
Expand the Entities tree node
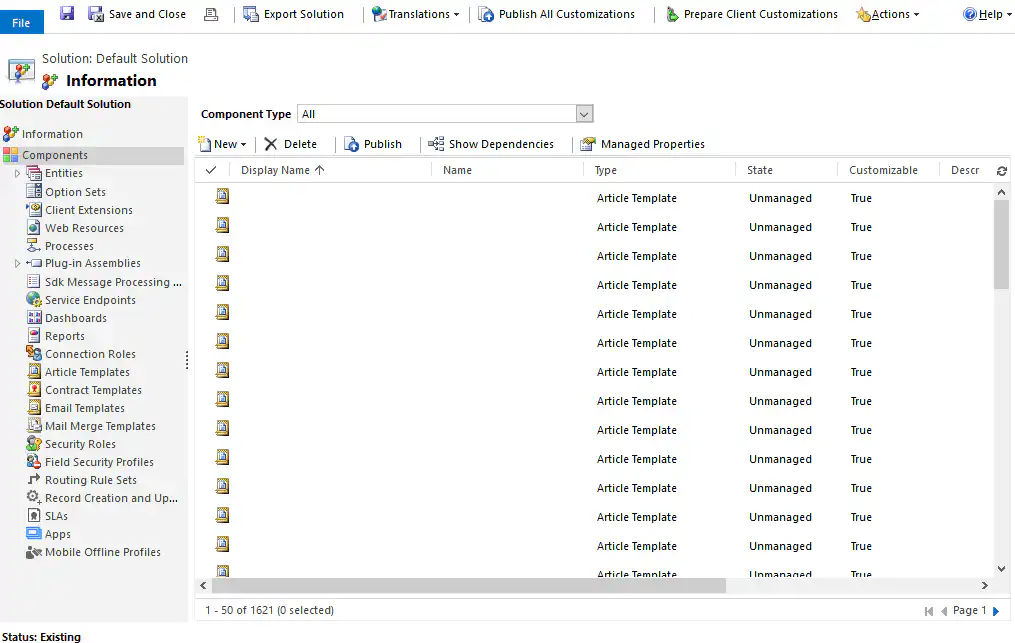tap(17, 173)
